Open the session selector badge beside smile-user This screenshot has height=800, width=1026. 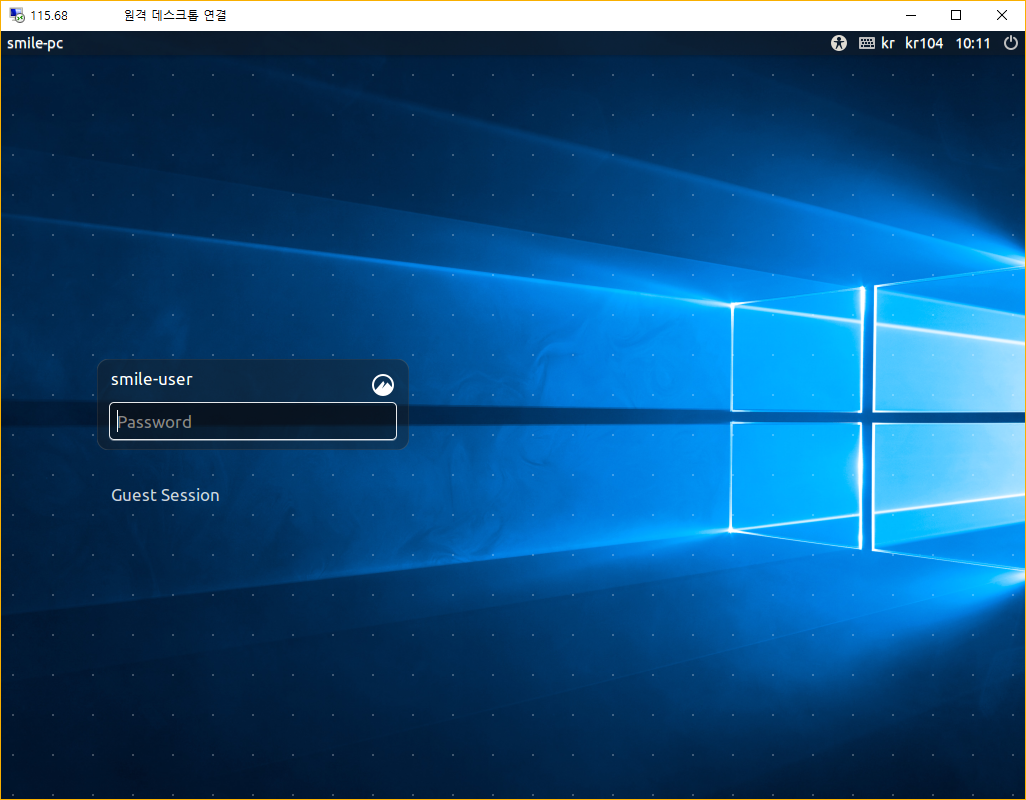(383, 385)
